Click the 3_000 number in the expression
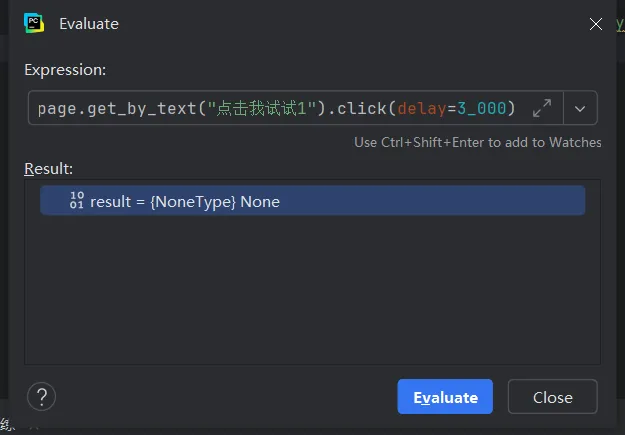 pyautogui.click(x=482, y=108)
